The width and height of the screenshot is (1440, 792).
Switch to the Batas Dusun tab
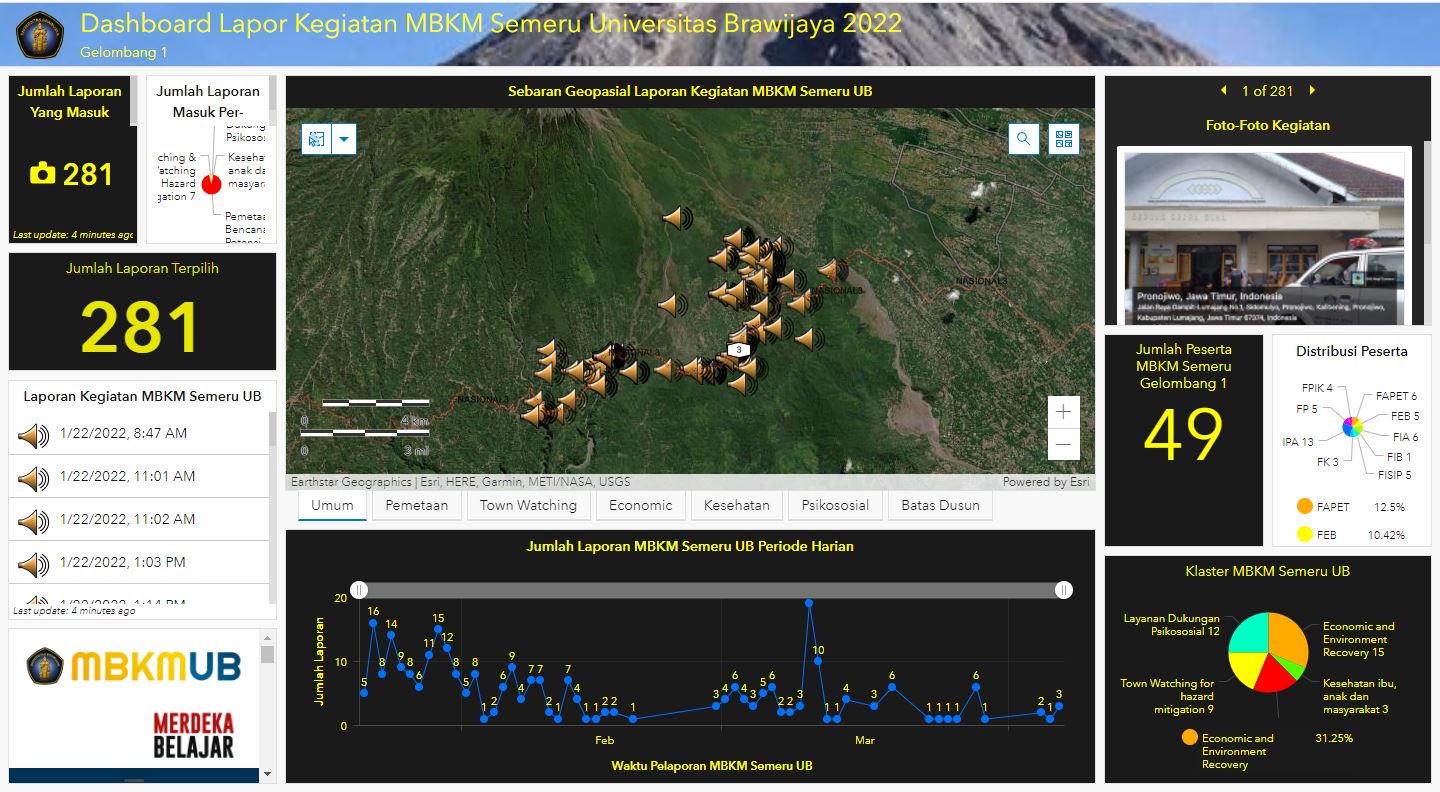(x=940, y=505)
